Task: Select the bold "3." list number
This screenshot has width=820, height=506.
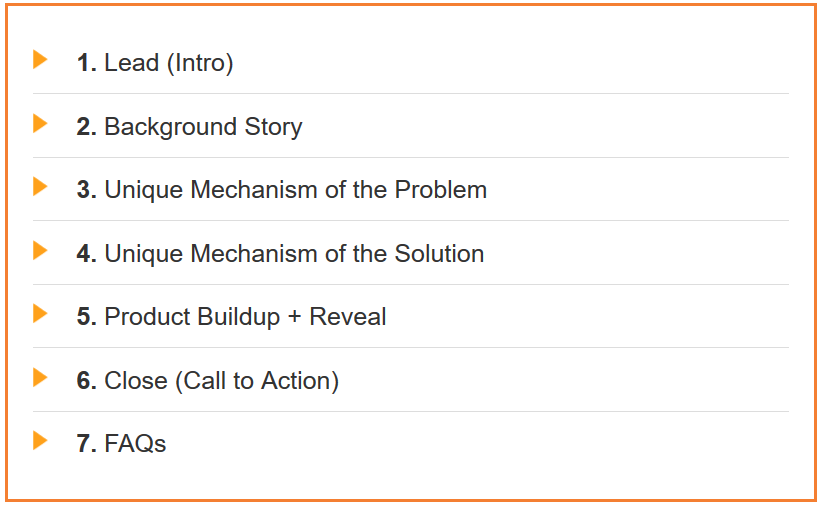Action: [87, 190]
